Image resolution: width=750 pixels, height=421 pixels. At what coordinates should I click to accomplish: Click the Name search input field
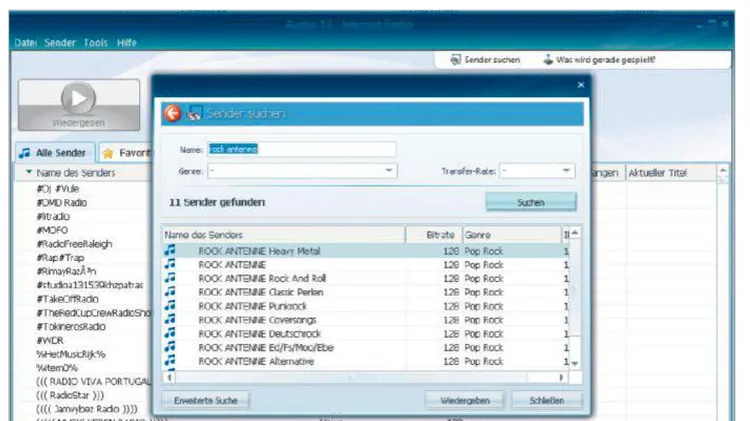(302, 149)
